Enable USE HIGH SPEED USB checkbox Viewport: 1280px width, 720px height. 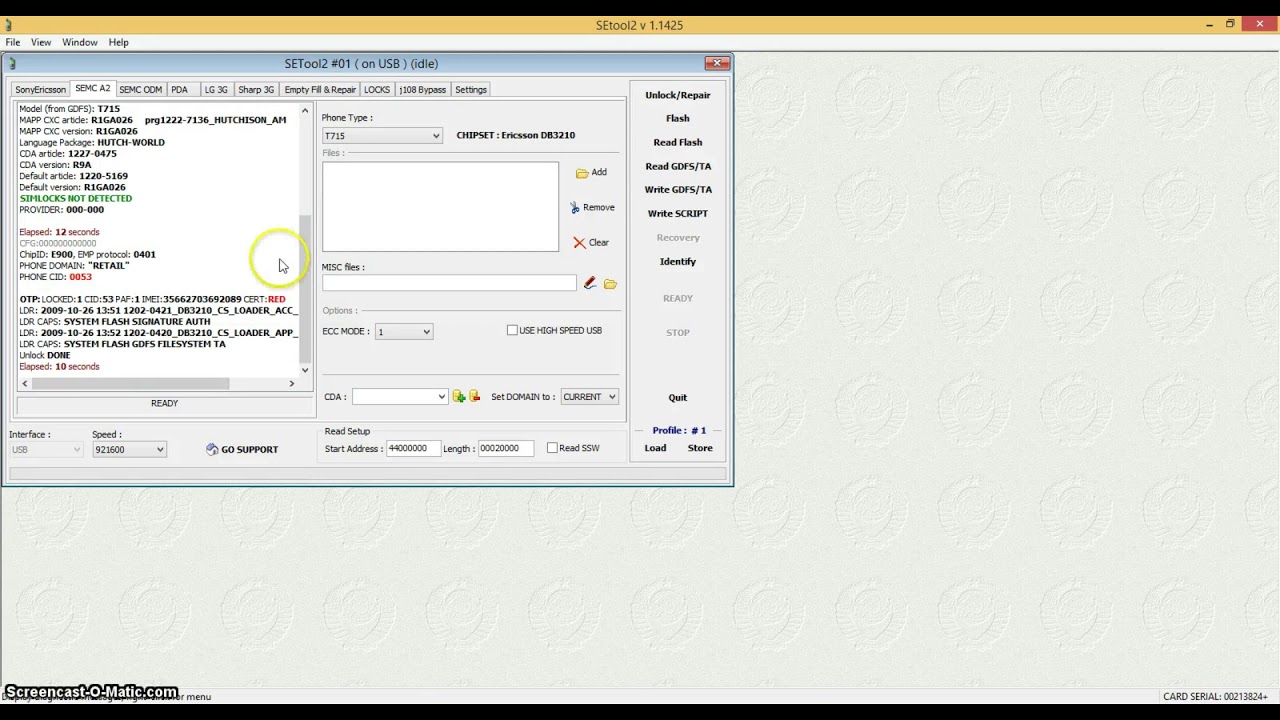pyautogui.click(x=512, y=330)
